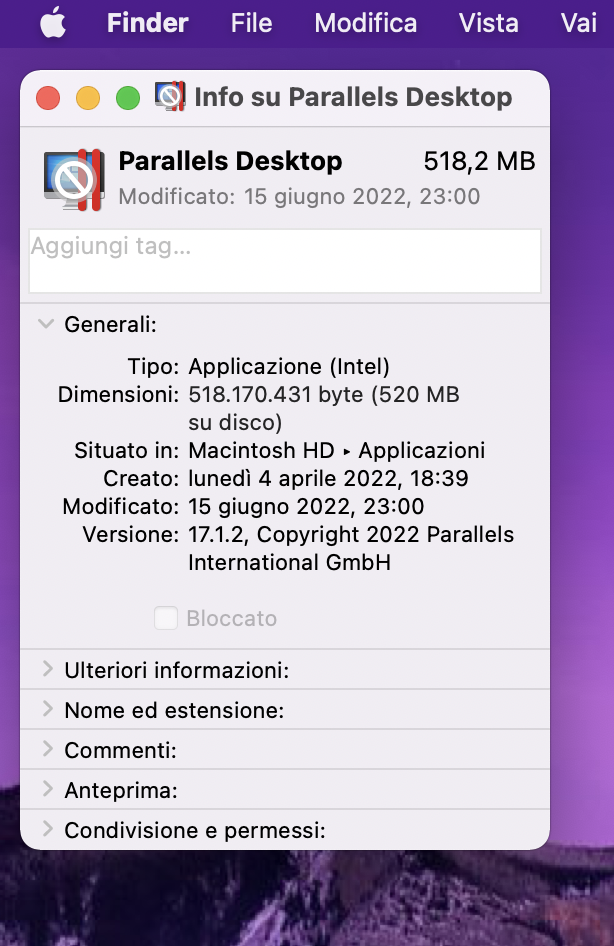Collapse the Generali section

click(x=46, y=324)
